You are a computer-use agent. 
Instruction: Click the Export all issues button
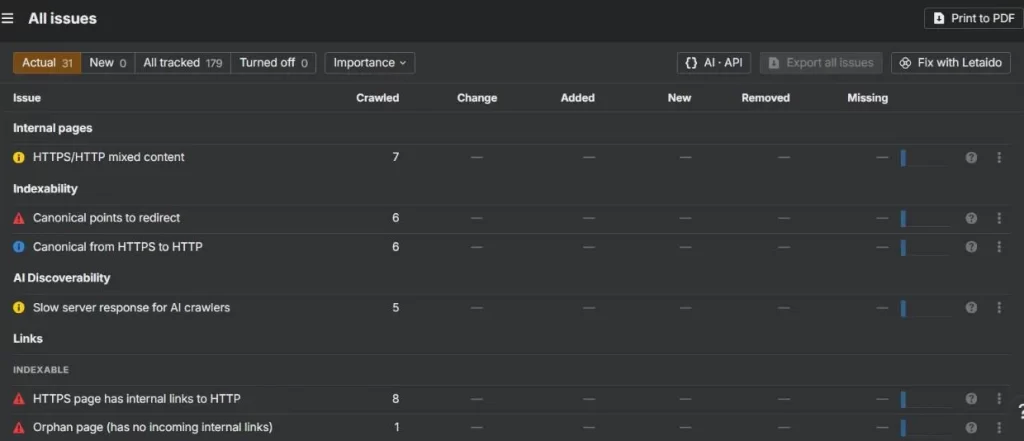click(x=821, y=63)
